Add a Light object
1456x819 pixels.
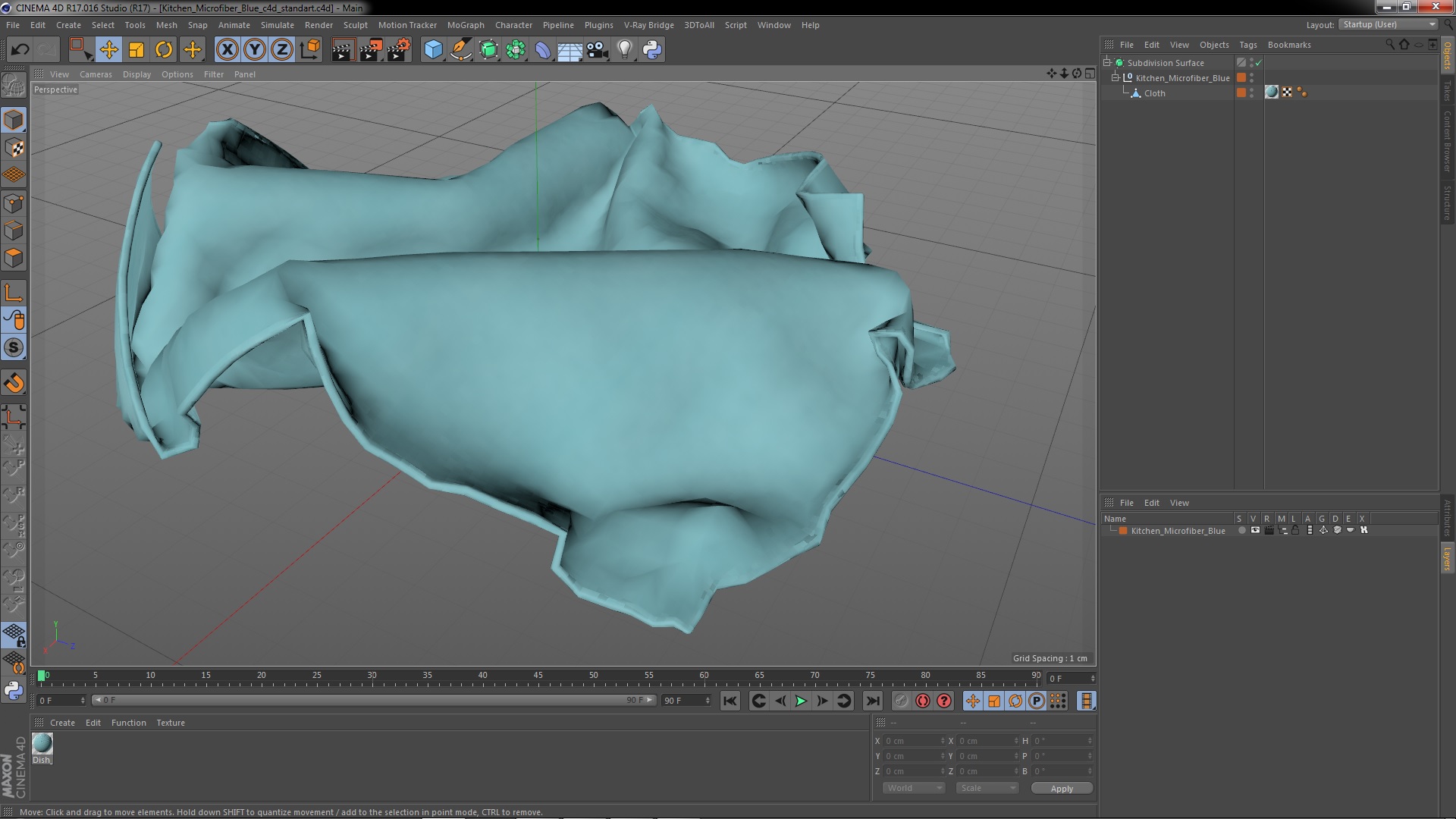[x=625, y=50]
